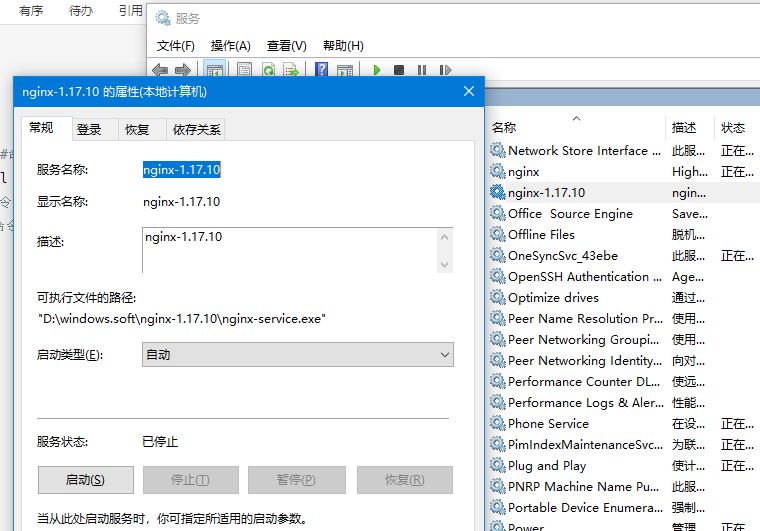
Task: Click the description box scroll up arrow
Action: [444, 237]
